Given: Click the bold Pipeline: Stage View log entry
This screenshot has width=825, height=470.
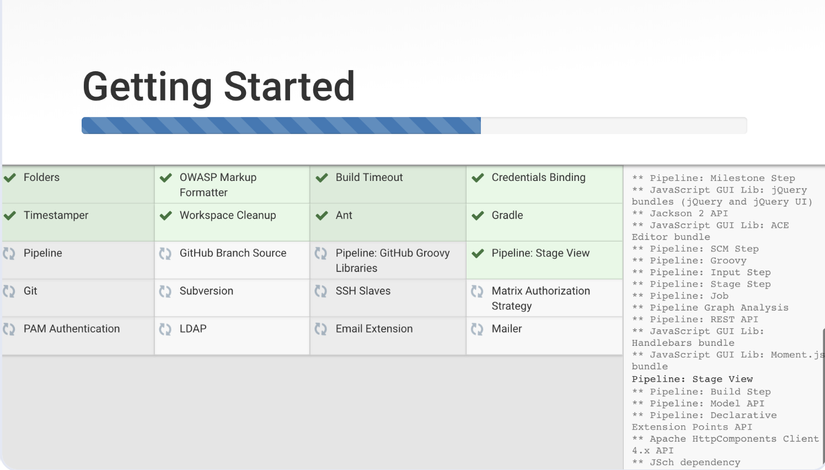Looking at the screenshot, I should [692, 379].
